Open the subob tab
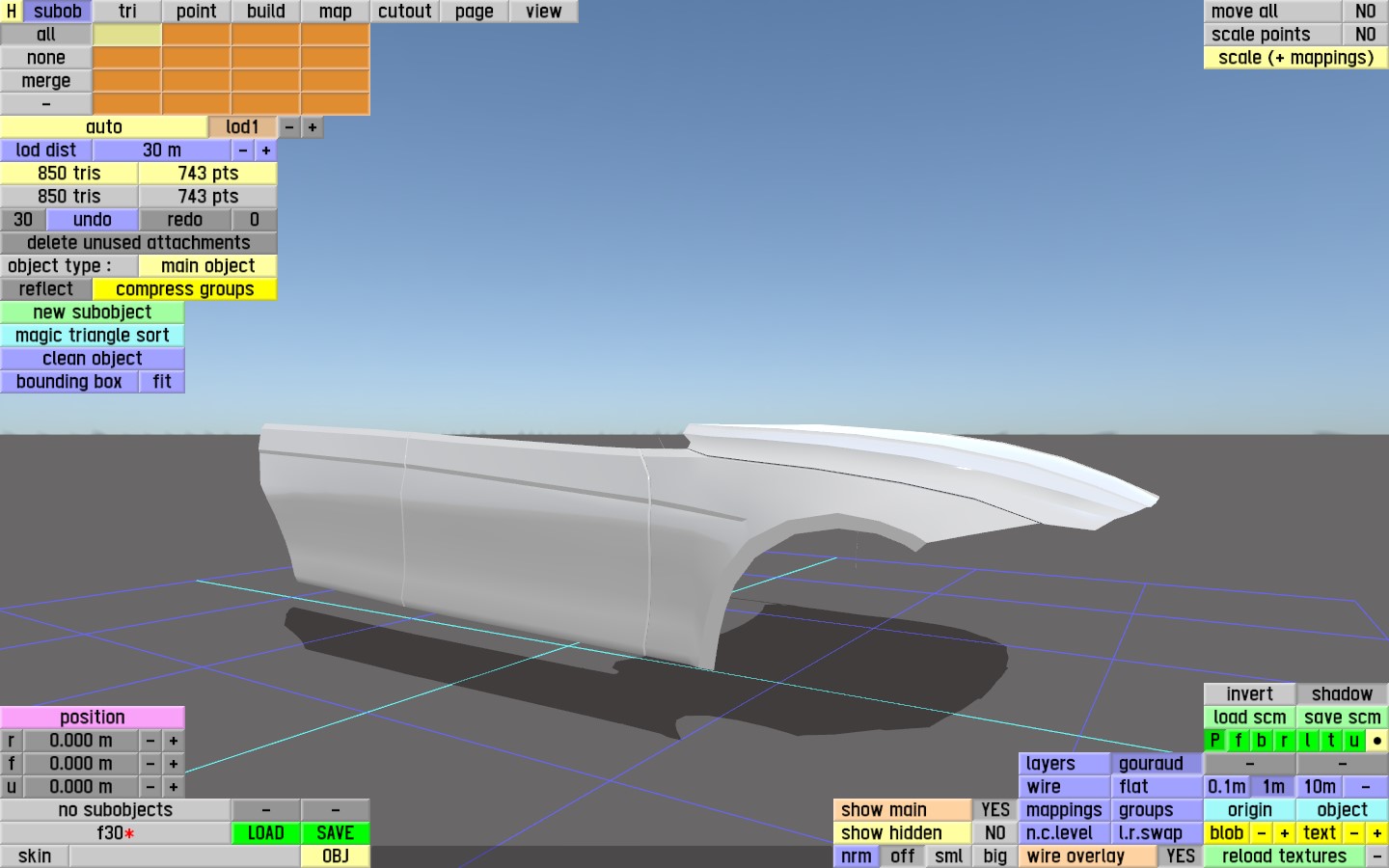 [57, 12]
